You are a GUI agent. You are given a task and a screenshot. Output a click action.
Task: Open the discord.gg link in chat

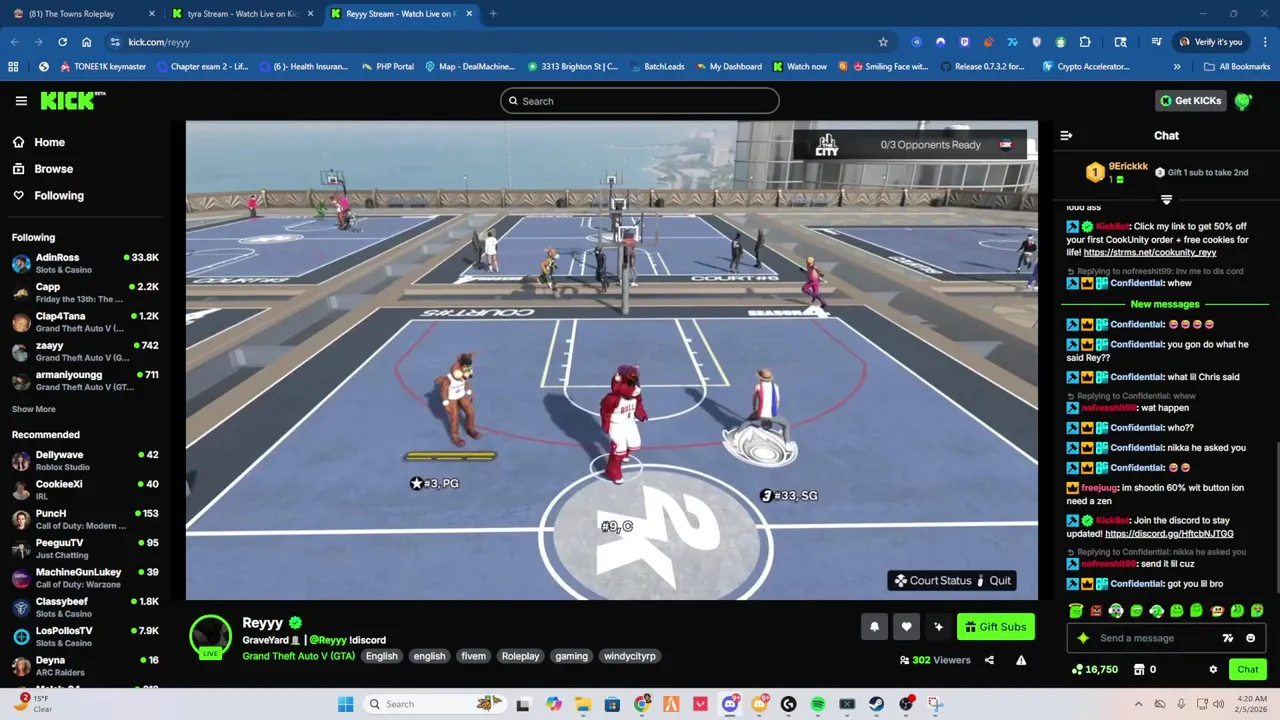click(1169, 534)
